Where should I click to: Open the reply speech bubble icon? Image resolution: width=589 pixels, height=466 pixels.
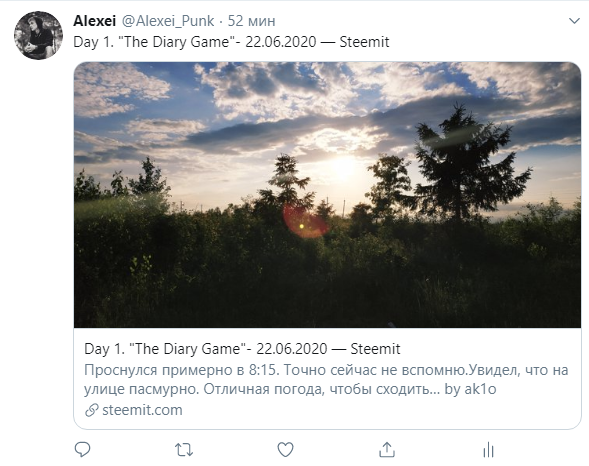[82, 449]
